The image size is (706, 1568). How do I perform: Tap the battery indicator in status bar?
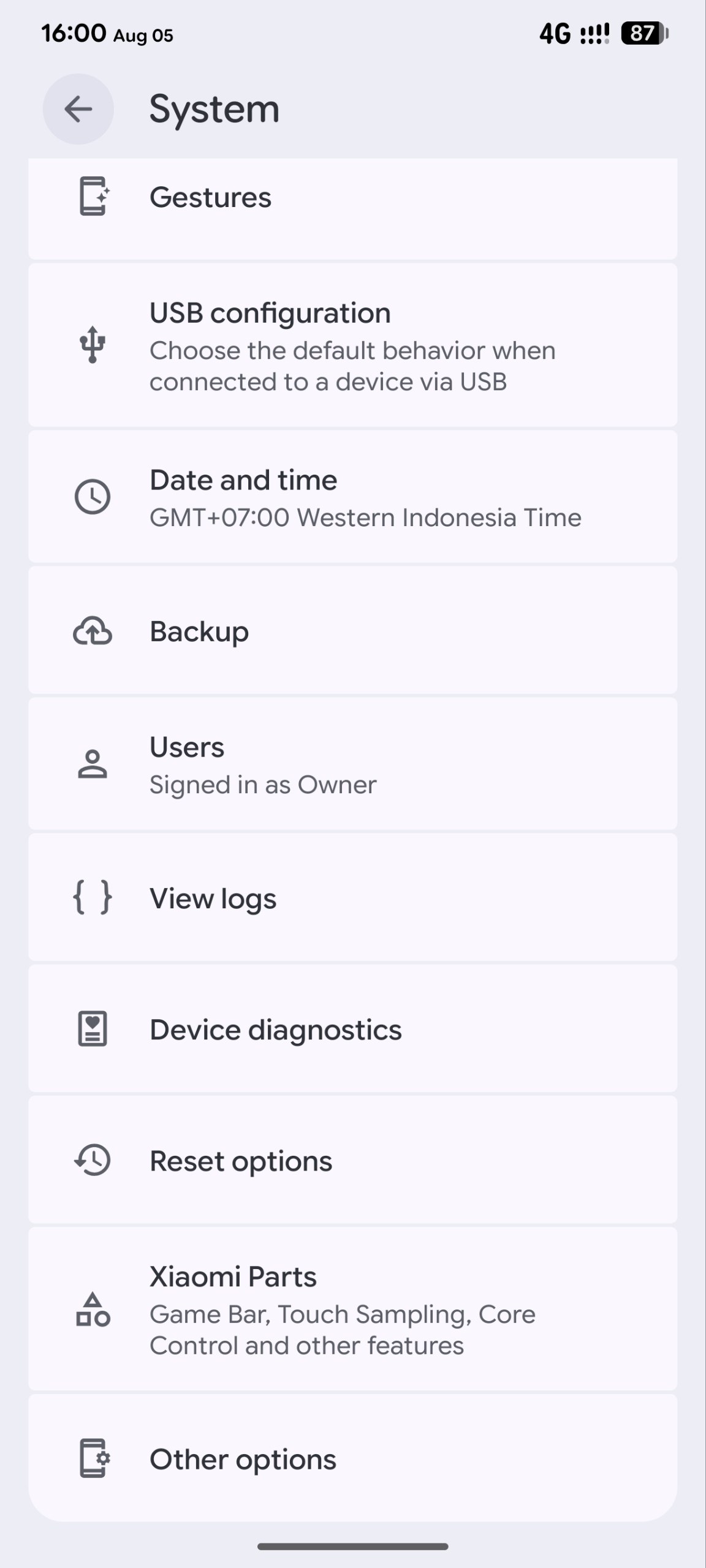pos(644,33)
